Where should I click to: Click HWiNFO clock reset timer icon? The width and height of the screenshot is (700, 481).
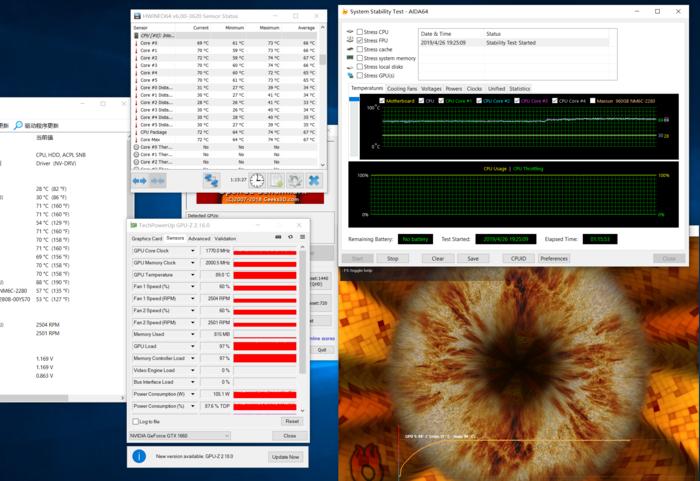(257, 180)
